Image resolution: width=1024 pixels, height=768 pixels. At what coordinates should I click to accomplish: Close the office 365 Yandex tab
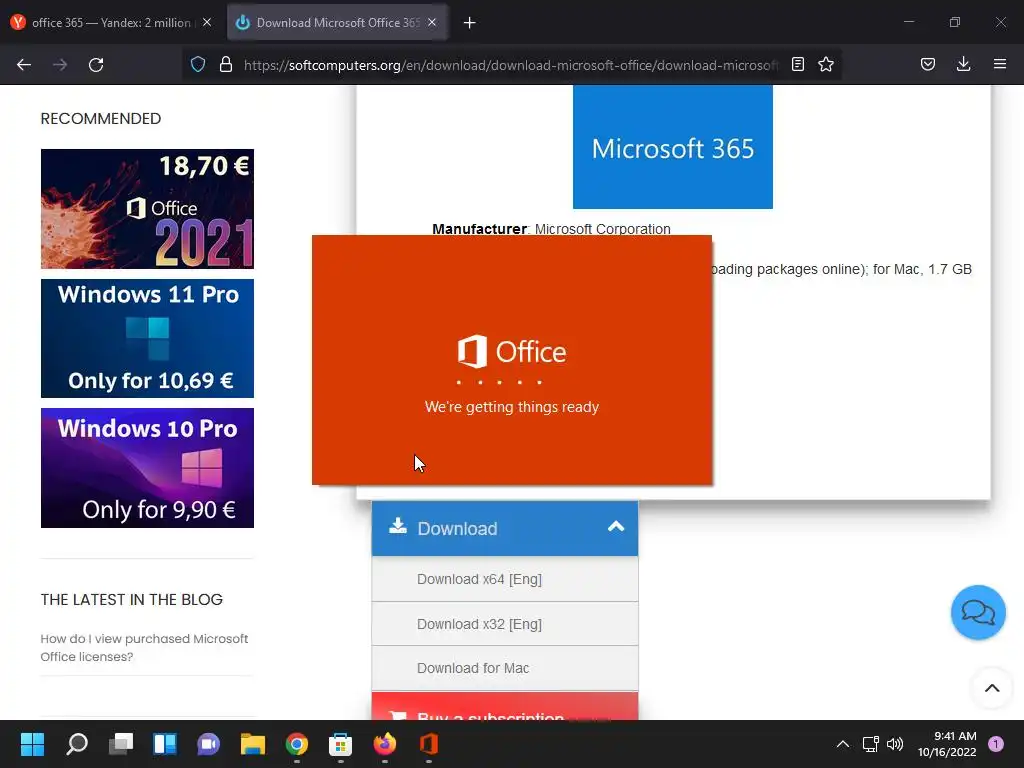207,22
